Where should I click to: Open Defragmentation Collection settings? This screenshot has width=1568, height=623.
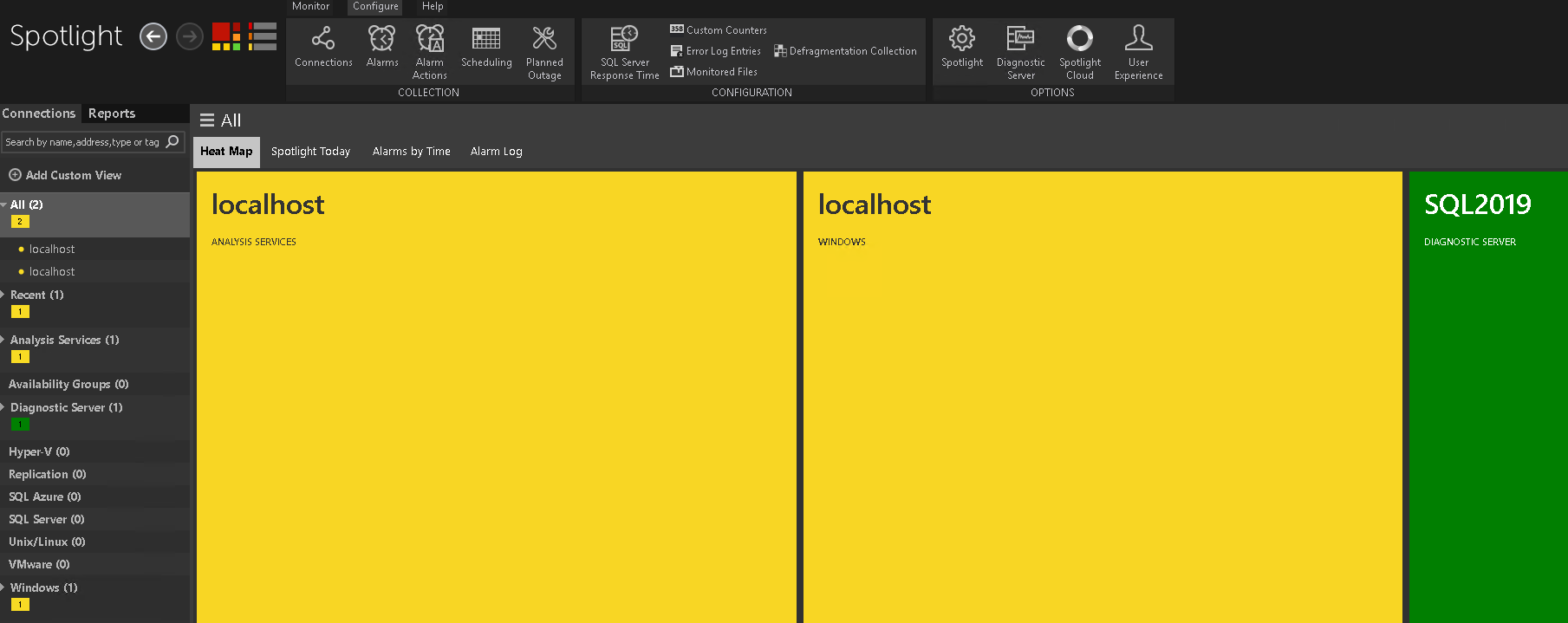pyautogui.click(x=845, y=51)
